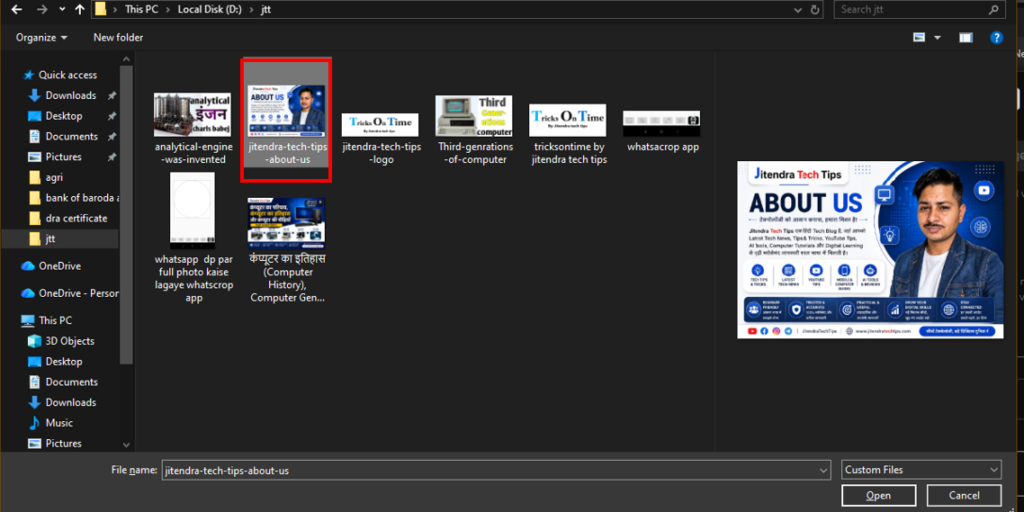Select tricksontime by jitendra tech tips file

568,135
